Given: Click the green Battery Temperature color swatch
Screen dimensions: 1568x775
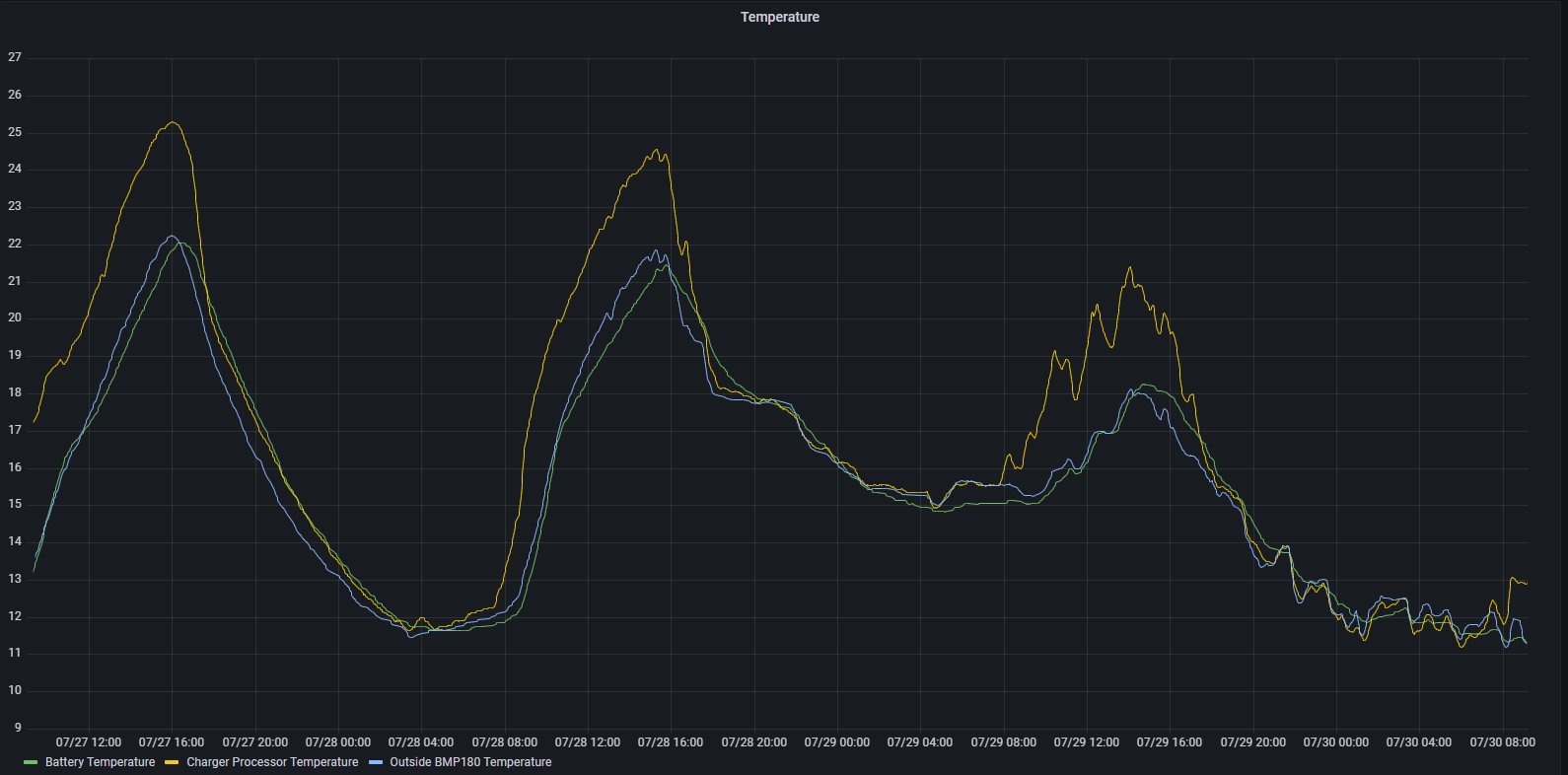Looking at the screenshot, I should [31, 762].
